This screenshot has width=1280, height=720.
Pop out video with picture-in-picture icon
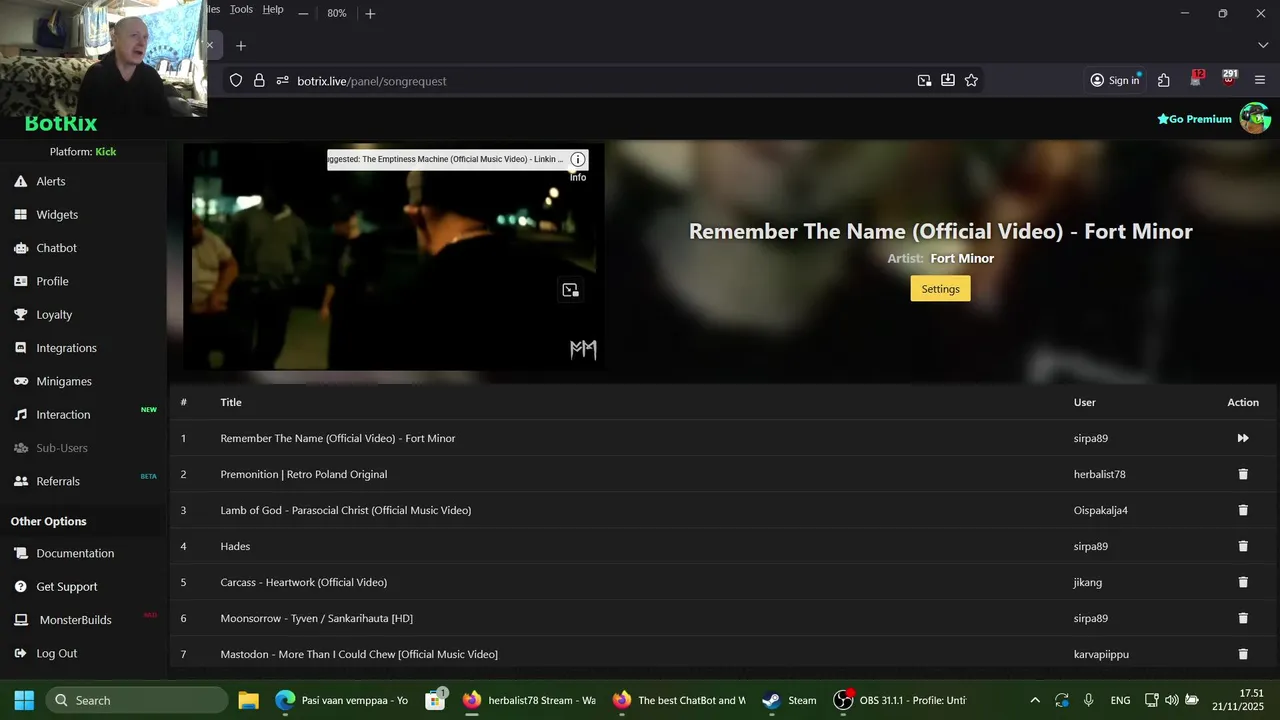(570, 290)
